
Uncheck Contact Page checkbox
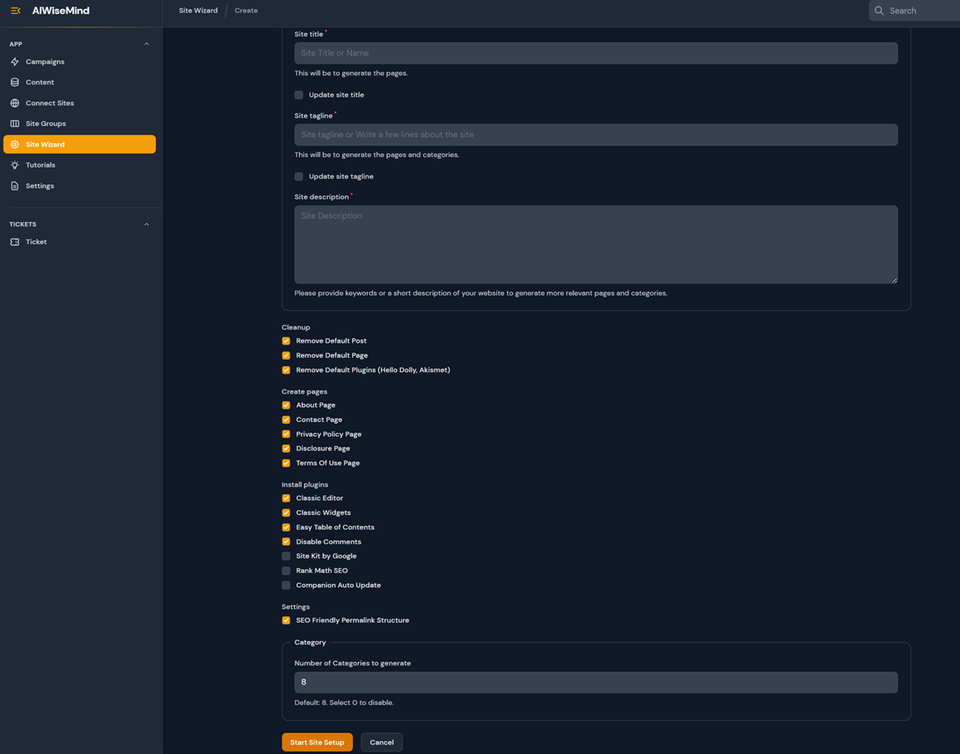tap(286, 420)
